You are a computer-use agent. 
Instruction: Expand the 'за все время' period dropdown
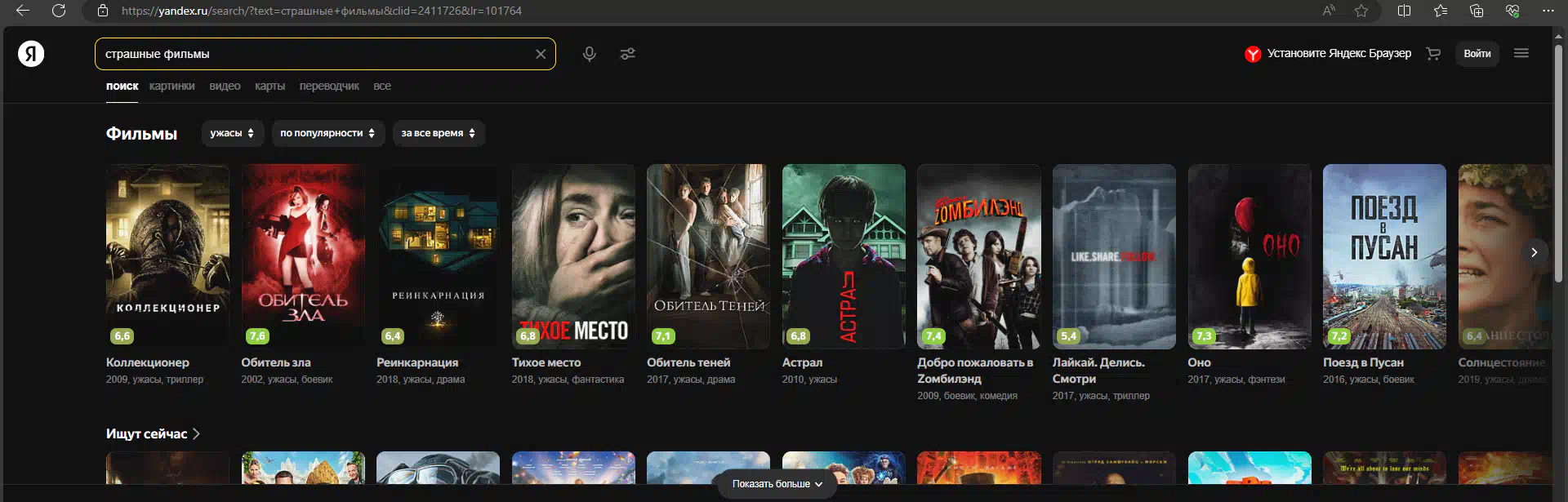click(x=439, y=133)
